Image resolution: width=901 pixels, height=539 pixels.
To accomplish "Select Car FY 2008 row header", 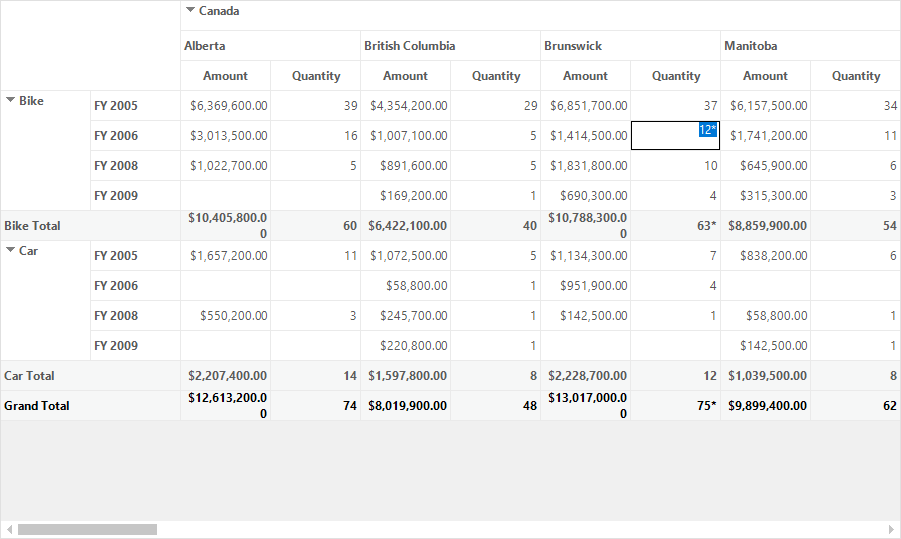I will (x=136, y=315).
